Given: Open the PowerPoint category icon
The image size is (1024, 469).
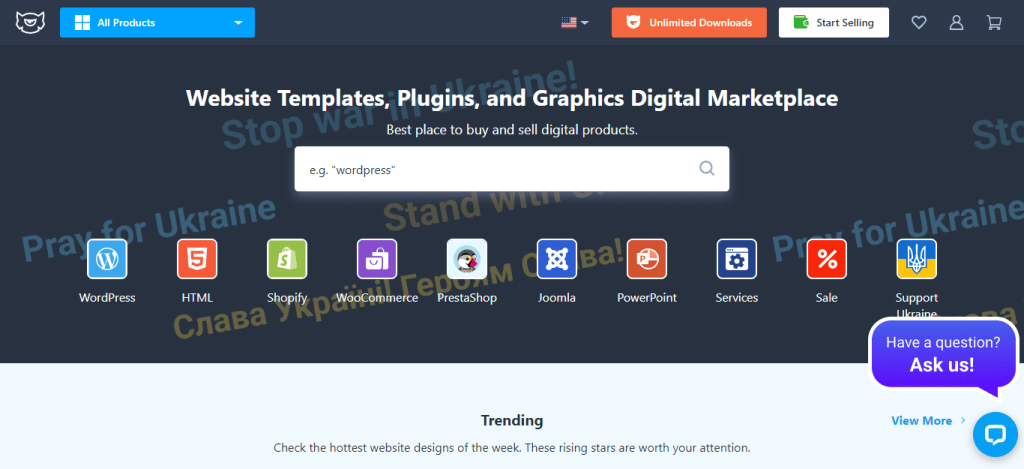Looking at the screenshot, I should point(647,259).
